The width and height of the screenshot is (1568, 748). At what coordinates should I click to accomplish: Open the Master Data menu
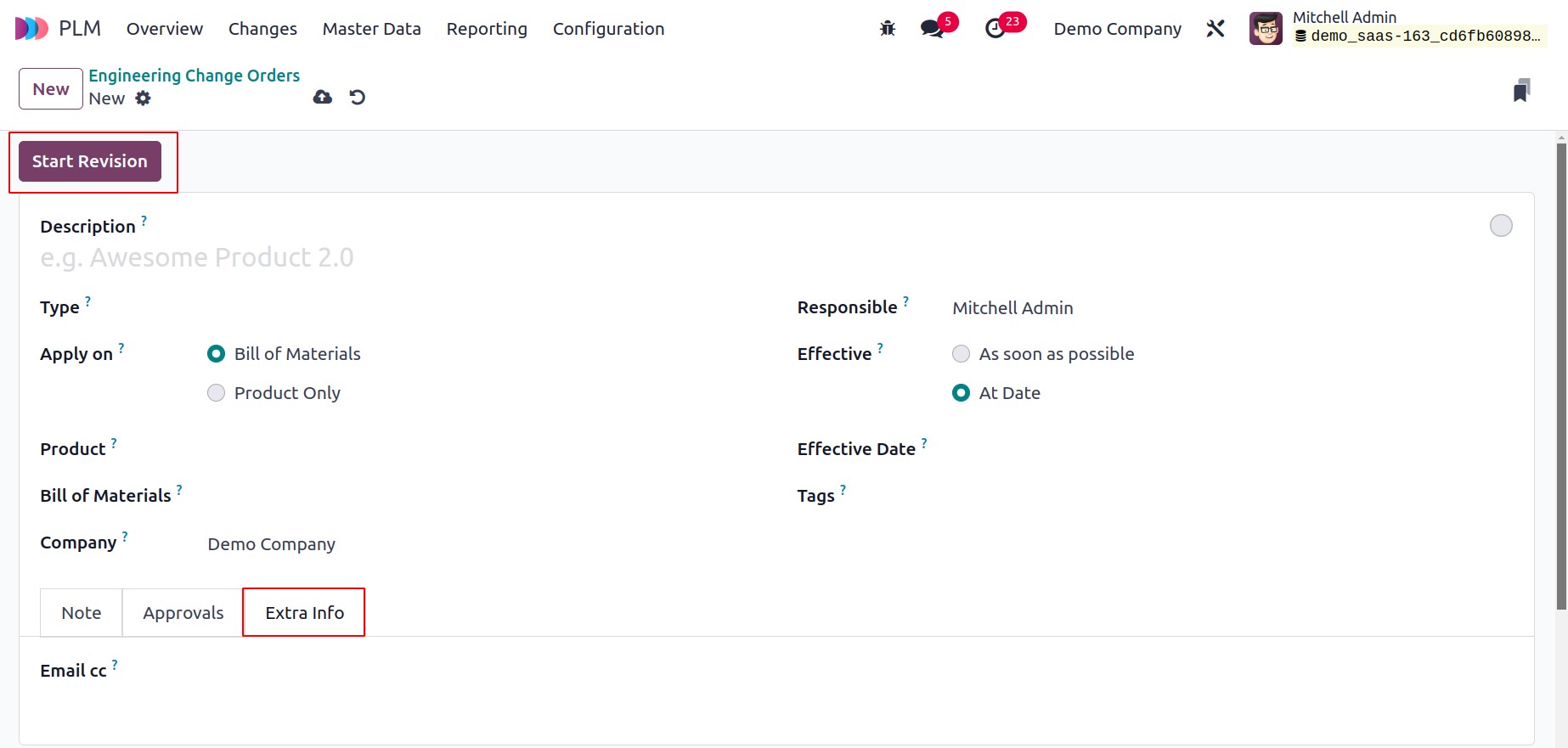[371, 29]
